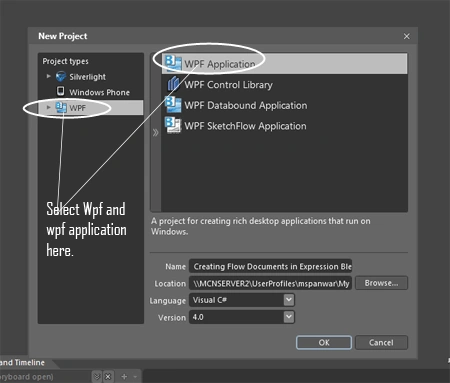This screenshot has height=383, width=450.
Task: Click the close storyboard X icon in the Timeline panel
Action: point(108,377)
